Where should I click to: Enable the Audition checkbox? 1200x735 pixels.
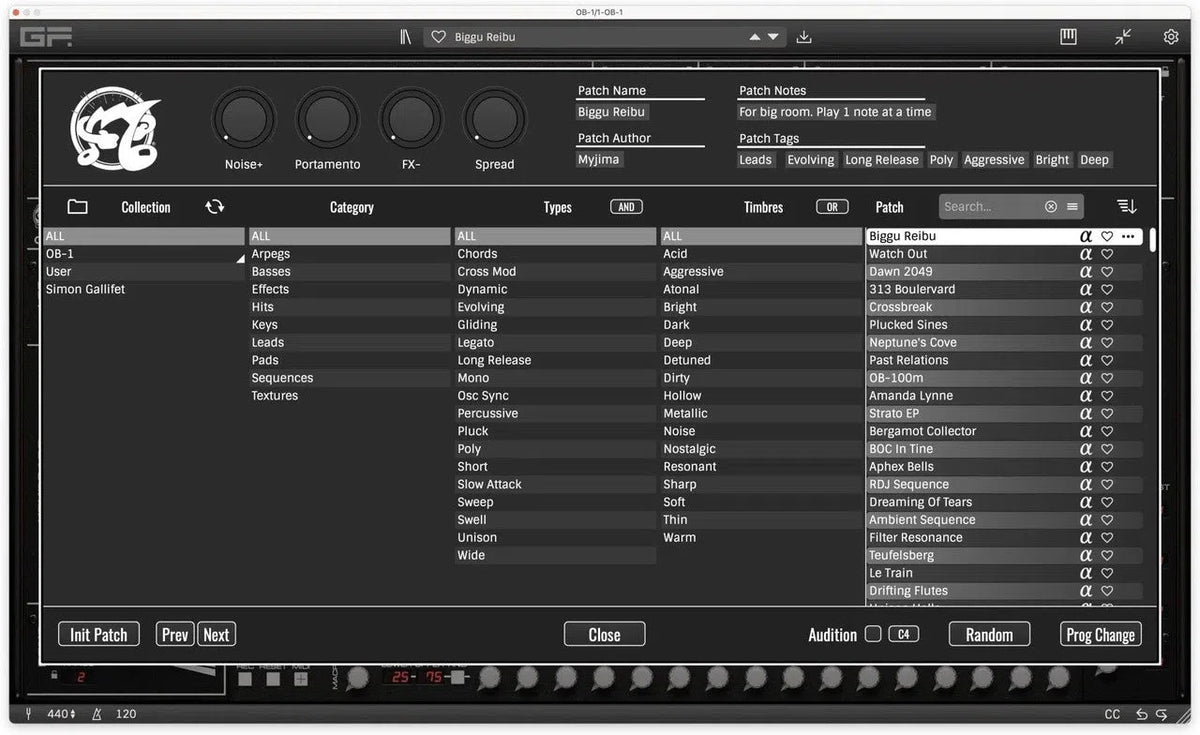(873, 634)
